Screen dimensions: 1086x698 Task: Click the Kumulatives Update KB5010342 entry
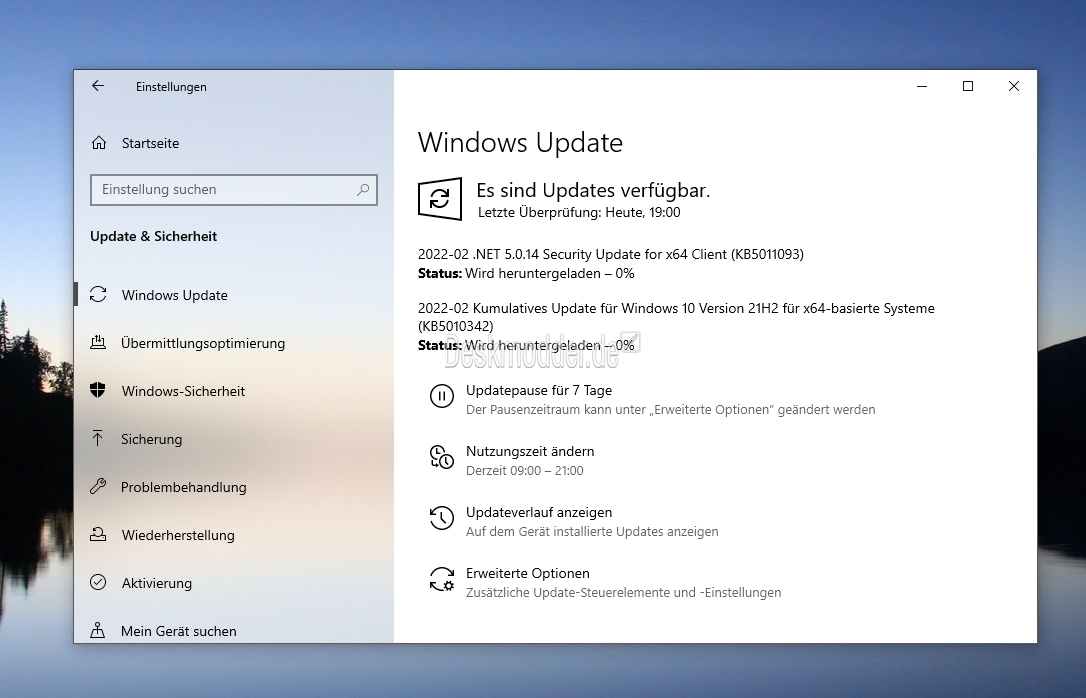click(676, 316)
